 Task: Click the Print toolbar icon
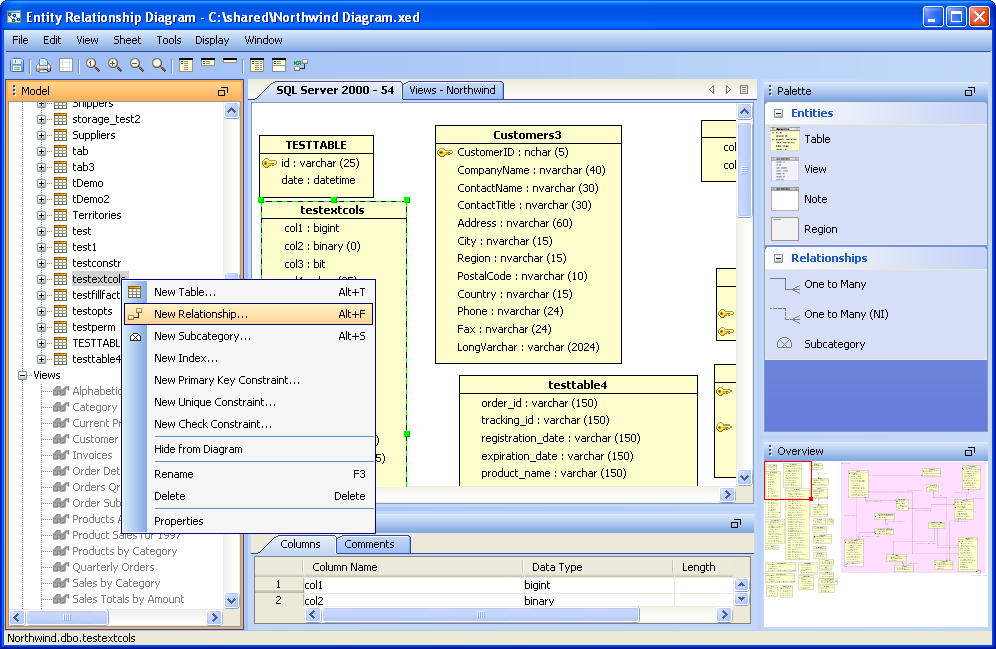(43, 65)
